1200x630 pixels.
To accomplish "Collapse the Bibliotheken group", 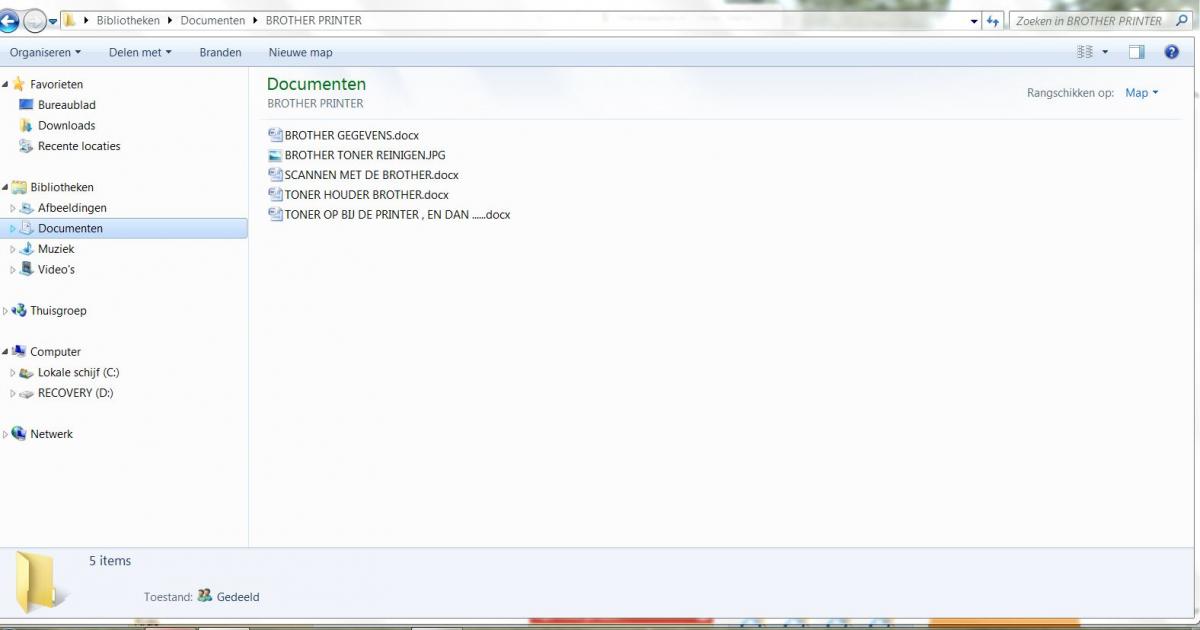I will 5,188.
